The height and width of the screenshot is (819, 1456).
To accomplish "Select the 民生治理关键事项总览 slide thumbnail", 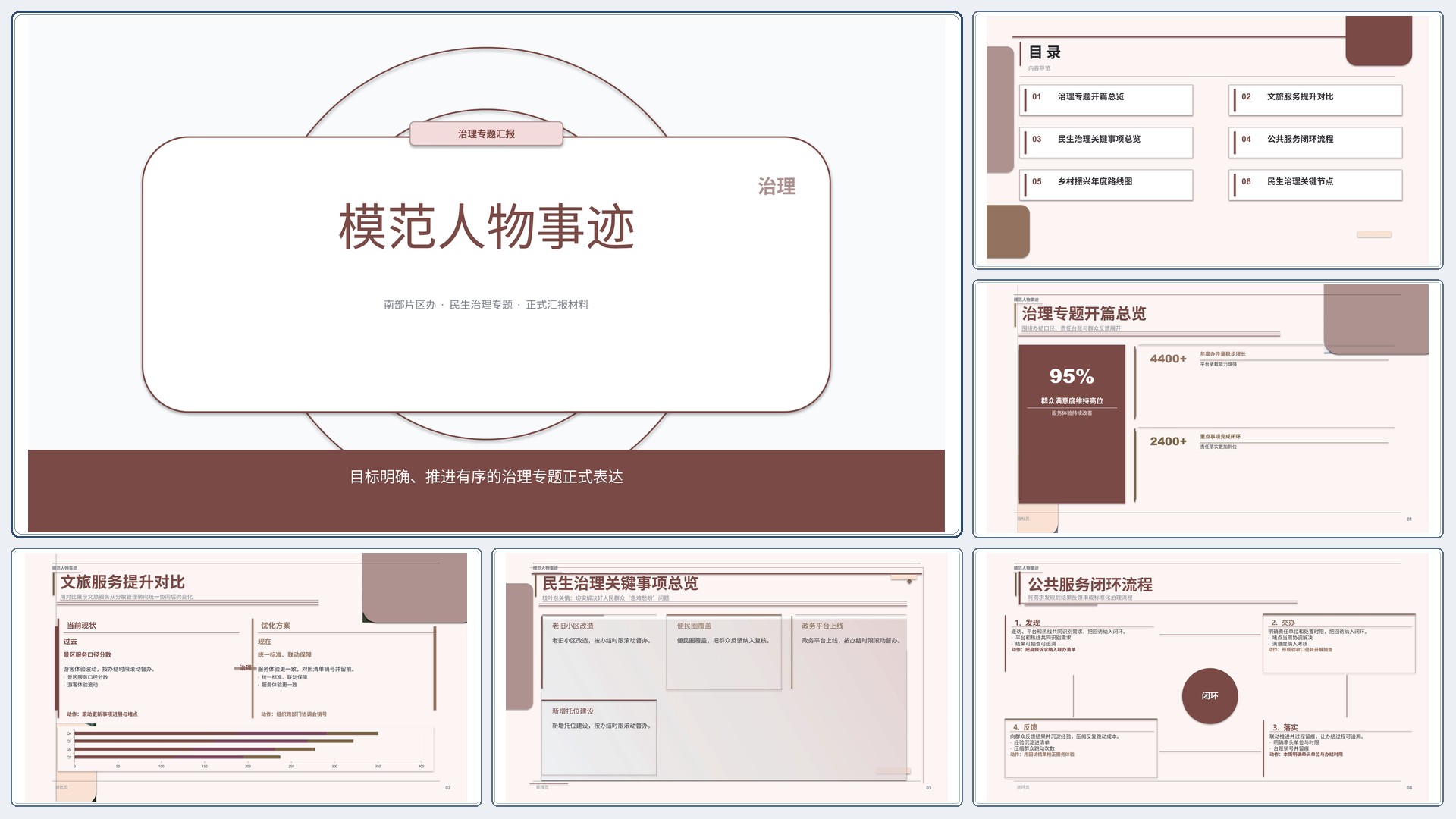I will coord(726,677).
